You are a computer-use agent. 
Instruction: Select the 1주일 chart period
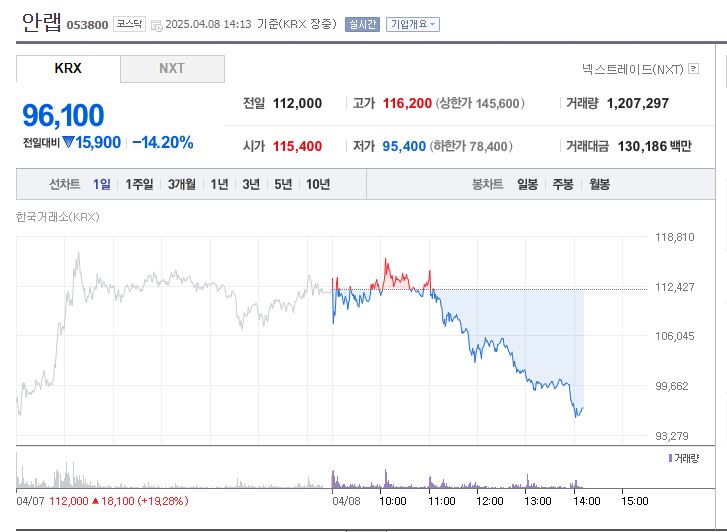pyautogui.click(x=140, y=184)
